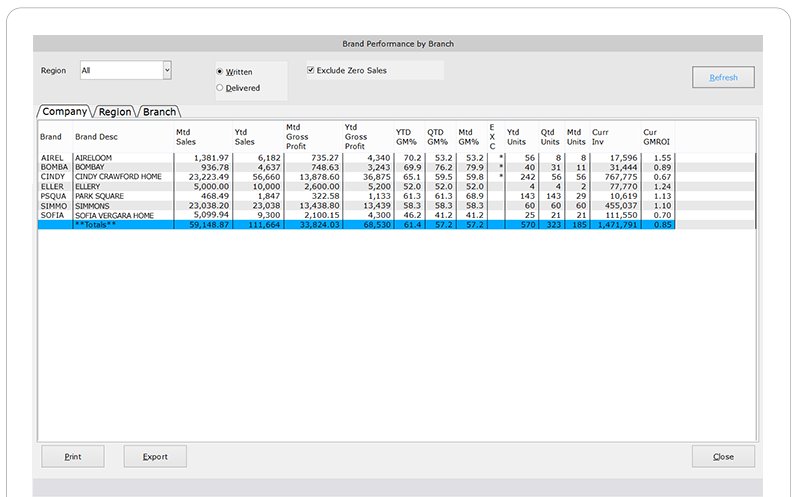Screen dimensions: 800x497
Task: Click Ytd Gross Profit value 13,439
Action: tap(377, 206)
